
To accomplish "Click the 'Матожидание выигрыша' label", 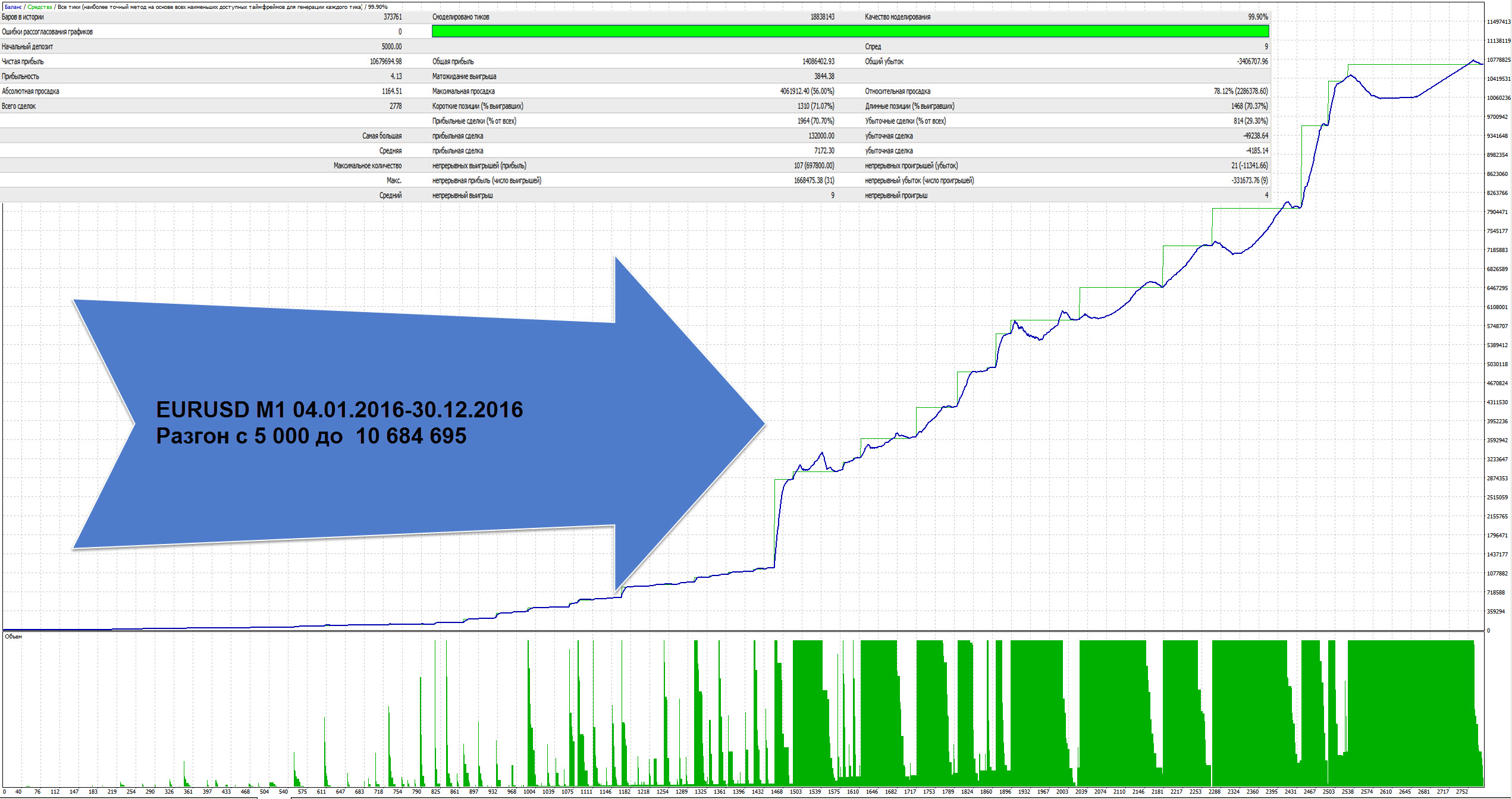I will [x=465, y=77].
